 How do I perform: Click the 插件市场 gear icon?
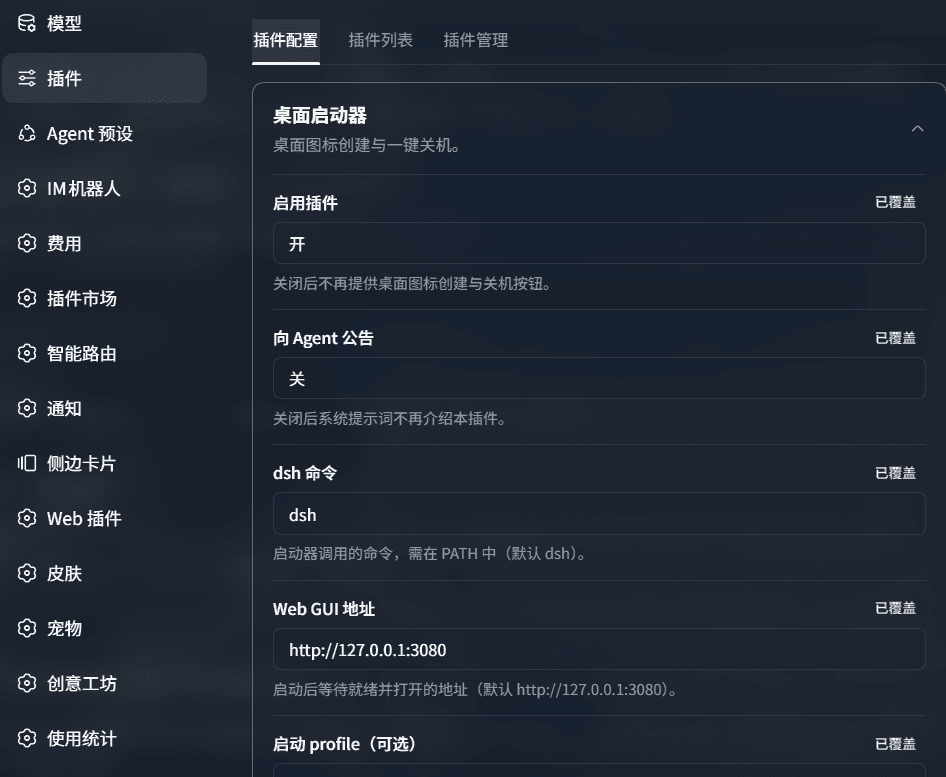(x=27, y=298)
